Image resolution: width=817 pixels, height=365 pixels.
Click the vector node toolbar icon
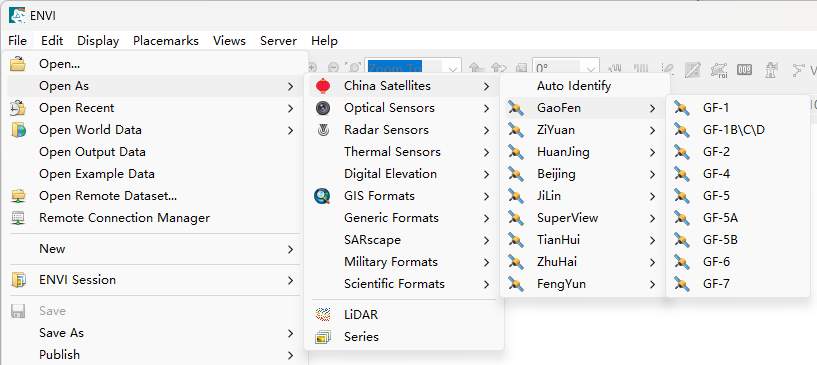[x=798, y=70]
